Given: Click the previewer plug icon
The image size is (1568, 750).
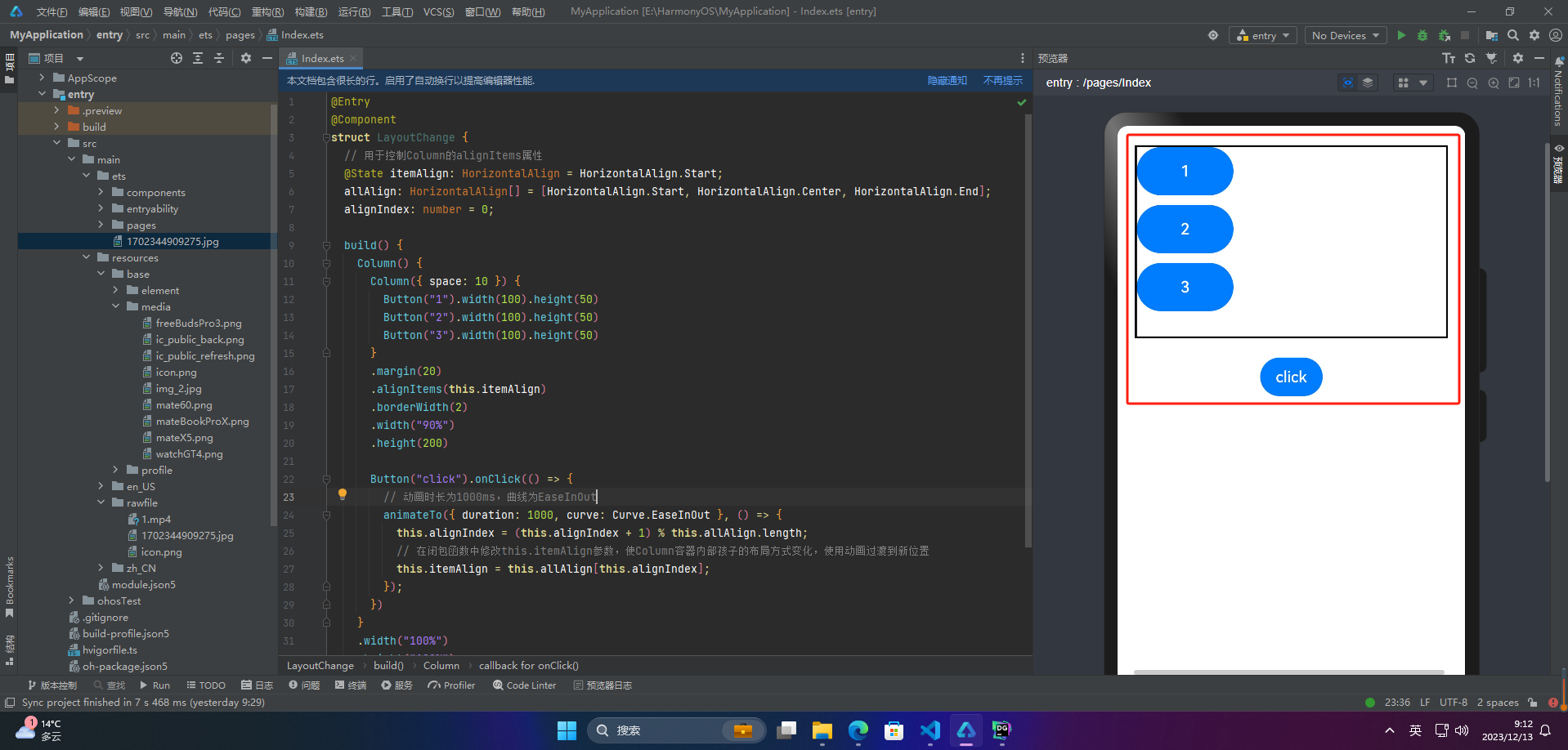Looking at the screenshot, I should [x=1491, y=58].
